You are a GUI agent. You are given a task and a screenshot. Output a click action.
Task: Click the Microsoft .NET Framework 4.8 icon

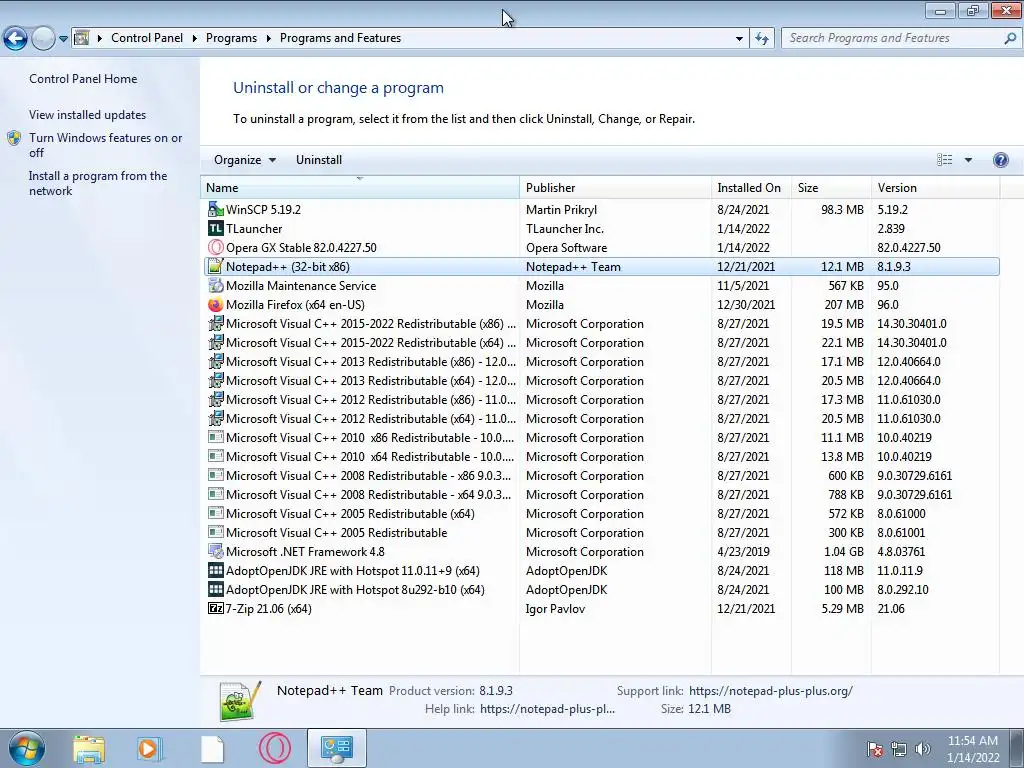[216, 551]
